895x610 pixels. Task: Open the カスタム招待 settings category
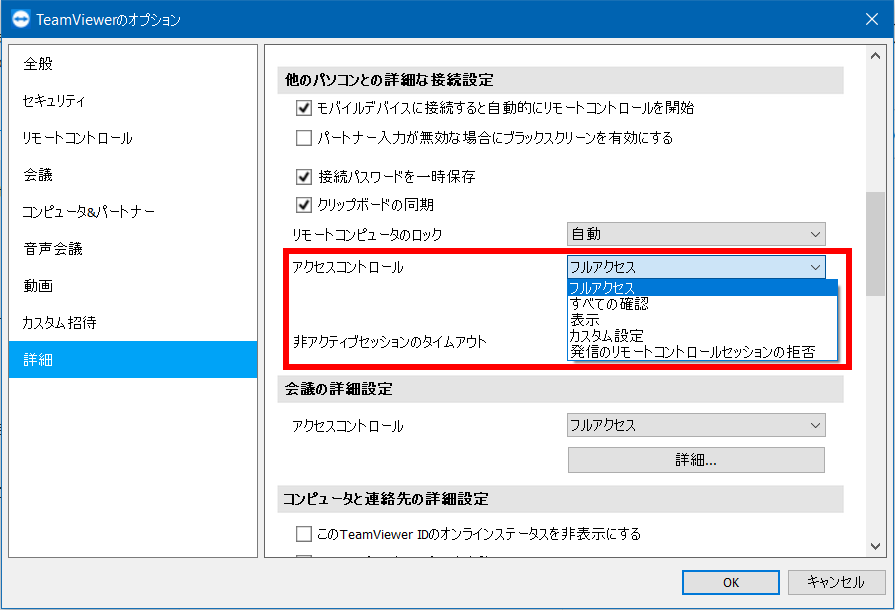tap(133, 322)
